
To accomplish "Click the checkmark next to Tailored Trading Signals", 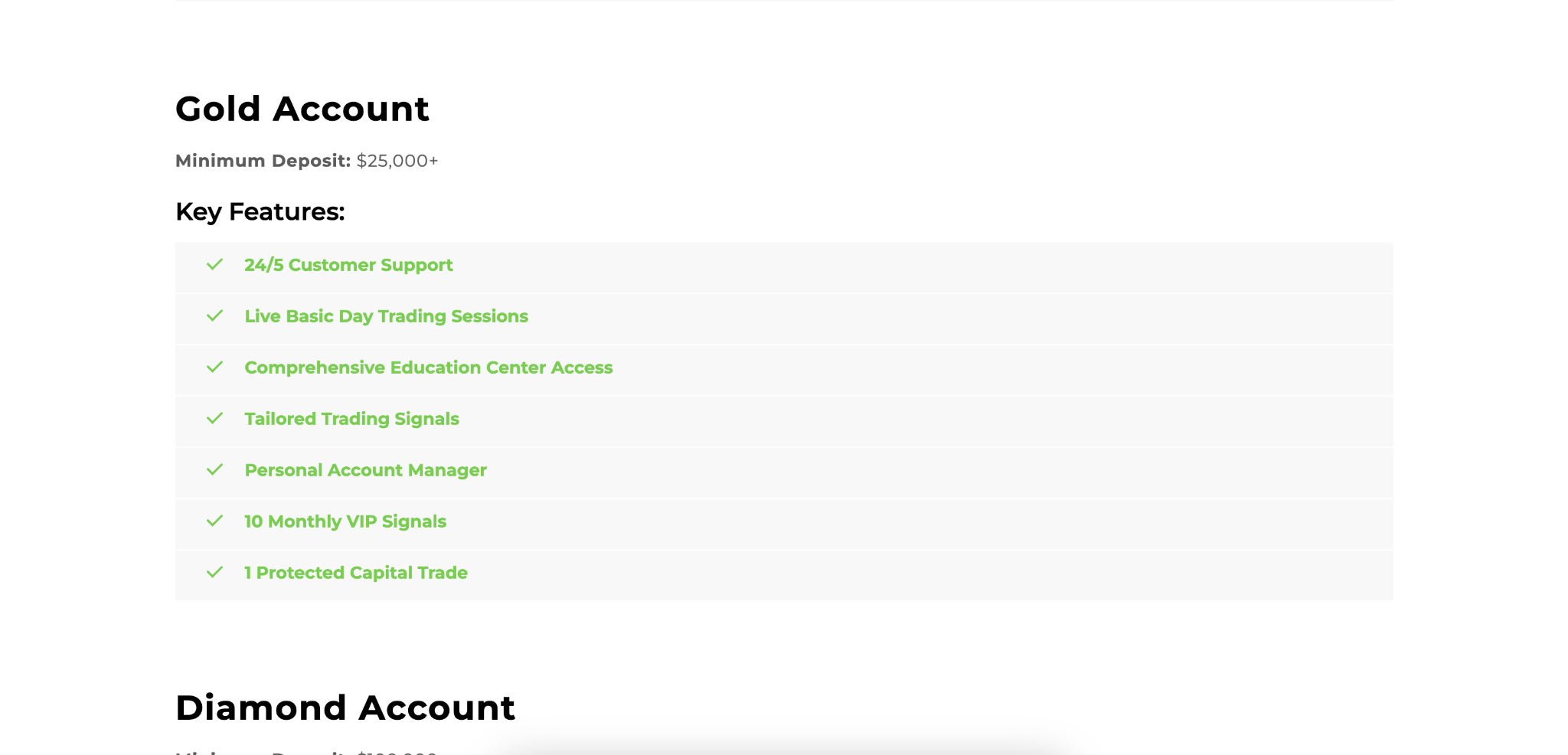I will (x=214, y=419).
